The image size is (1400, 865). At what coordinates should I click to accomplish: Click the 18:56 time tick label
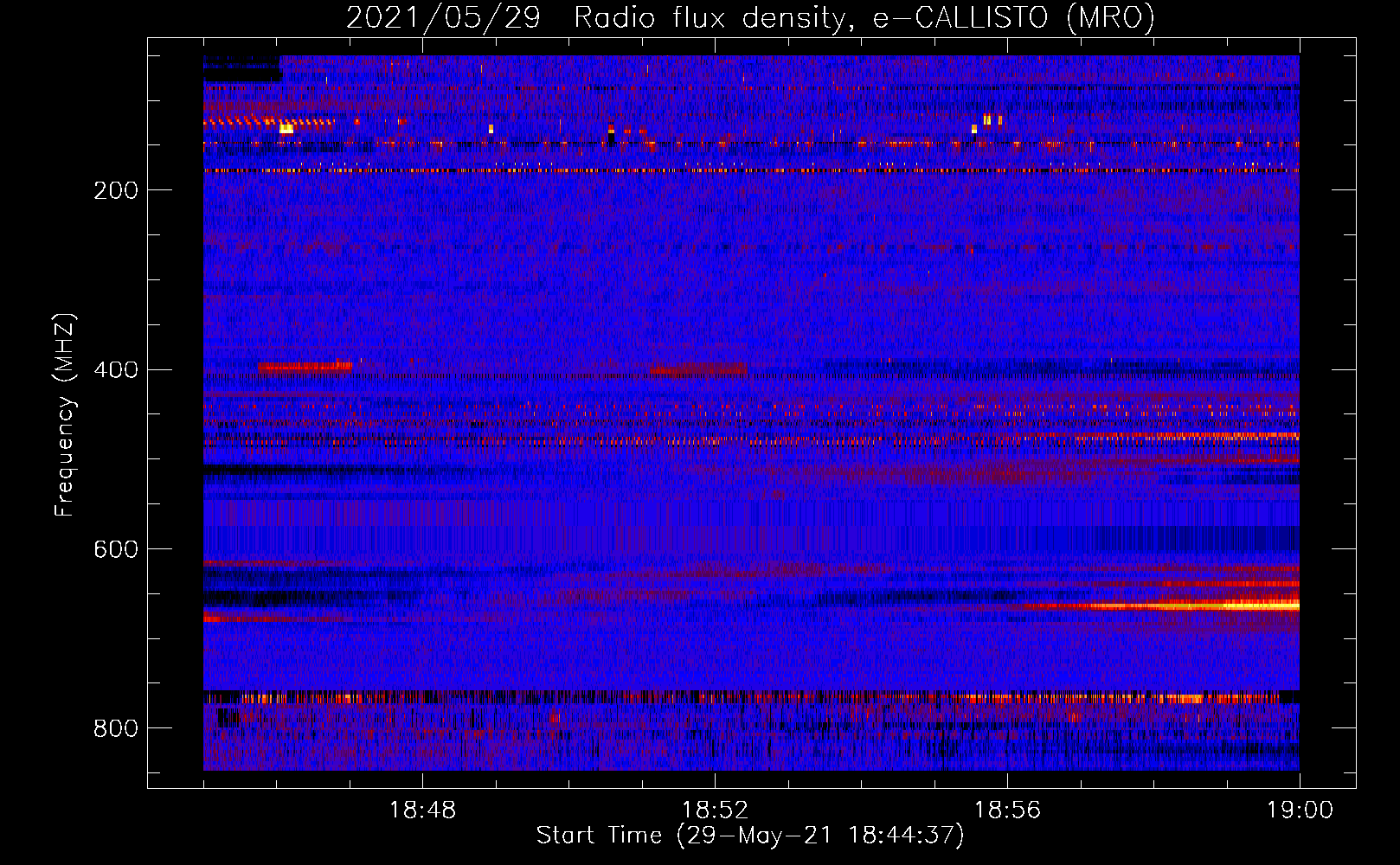click(1007, 811)
